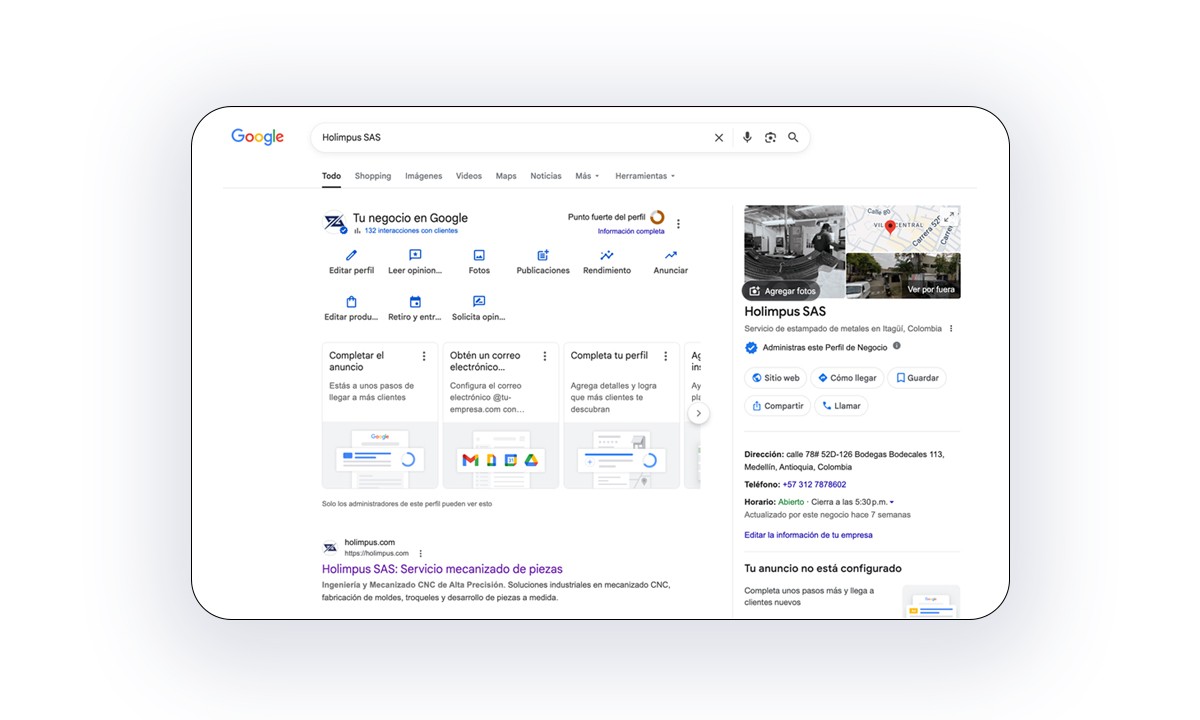
Task: Open three-dot menu next to Punto fuerte del perfil
Action: point(678,224)
